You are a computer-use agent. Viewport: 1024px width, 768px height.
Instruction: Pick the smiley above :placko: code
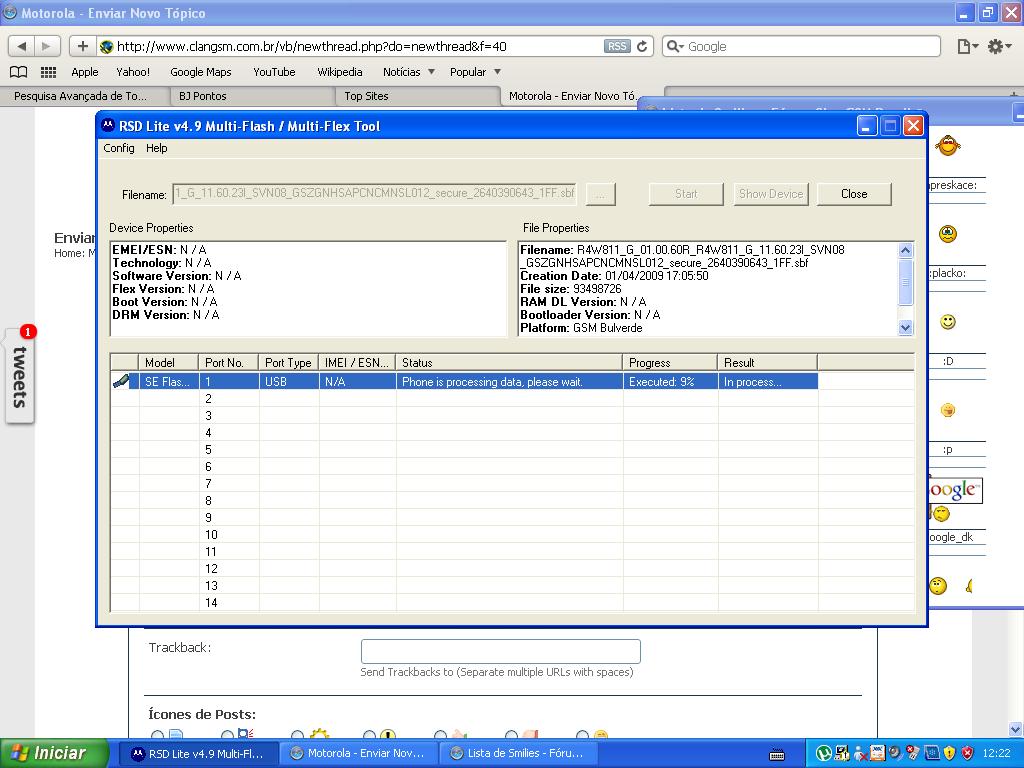(x=948, y=233)
